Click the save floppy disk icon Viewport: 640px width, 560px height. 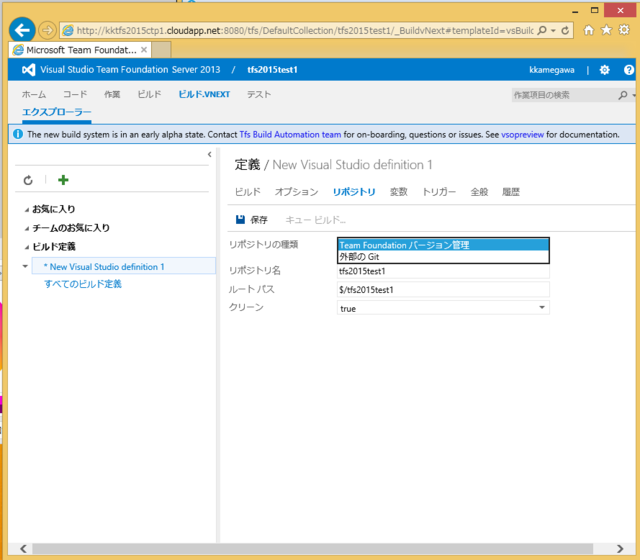(240, 220)
